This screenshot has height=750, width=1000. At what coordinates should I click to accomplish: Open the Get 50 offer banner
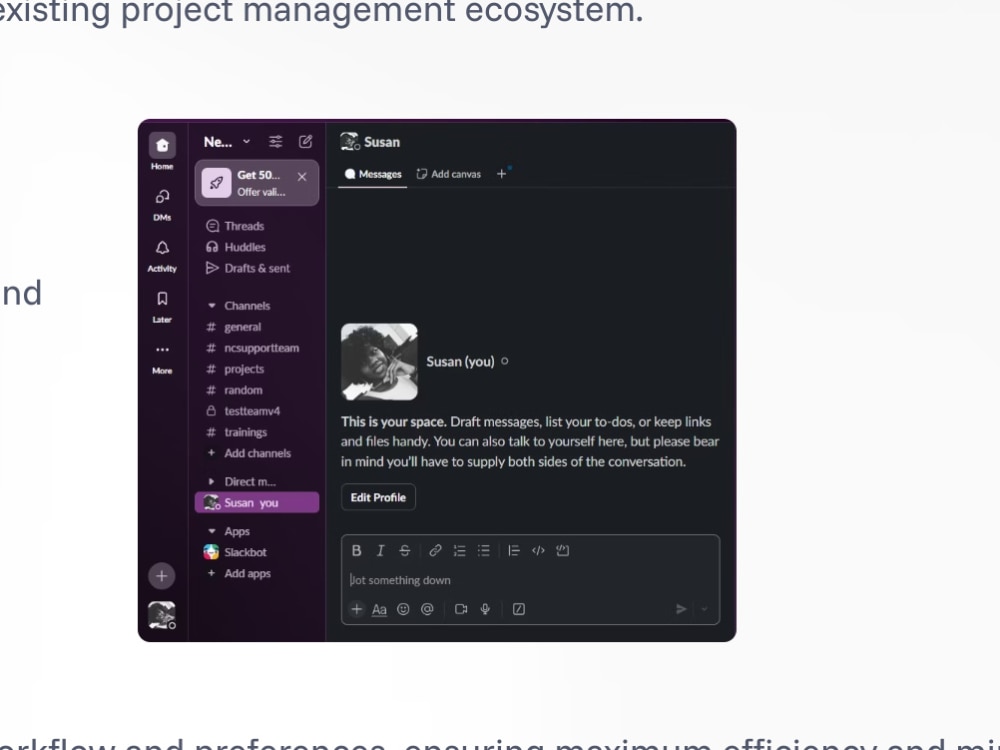pos(256,183)
